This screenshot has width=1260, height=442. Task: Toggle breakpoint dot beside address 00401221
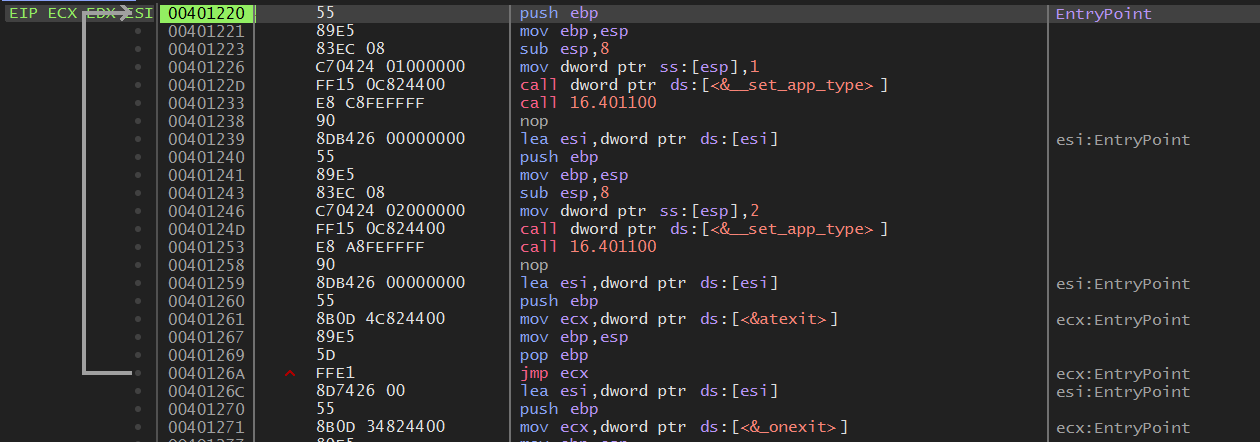point(137,31)
